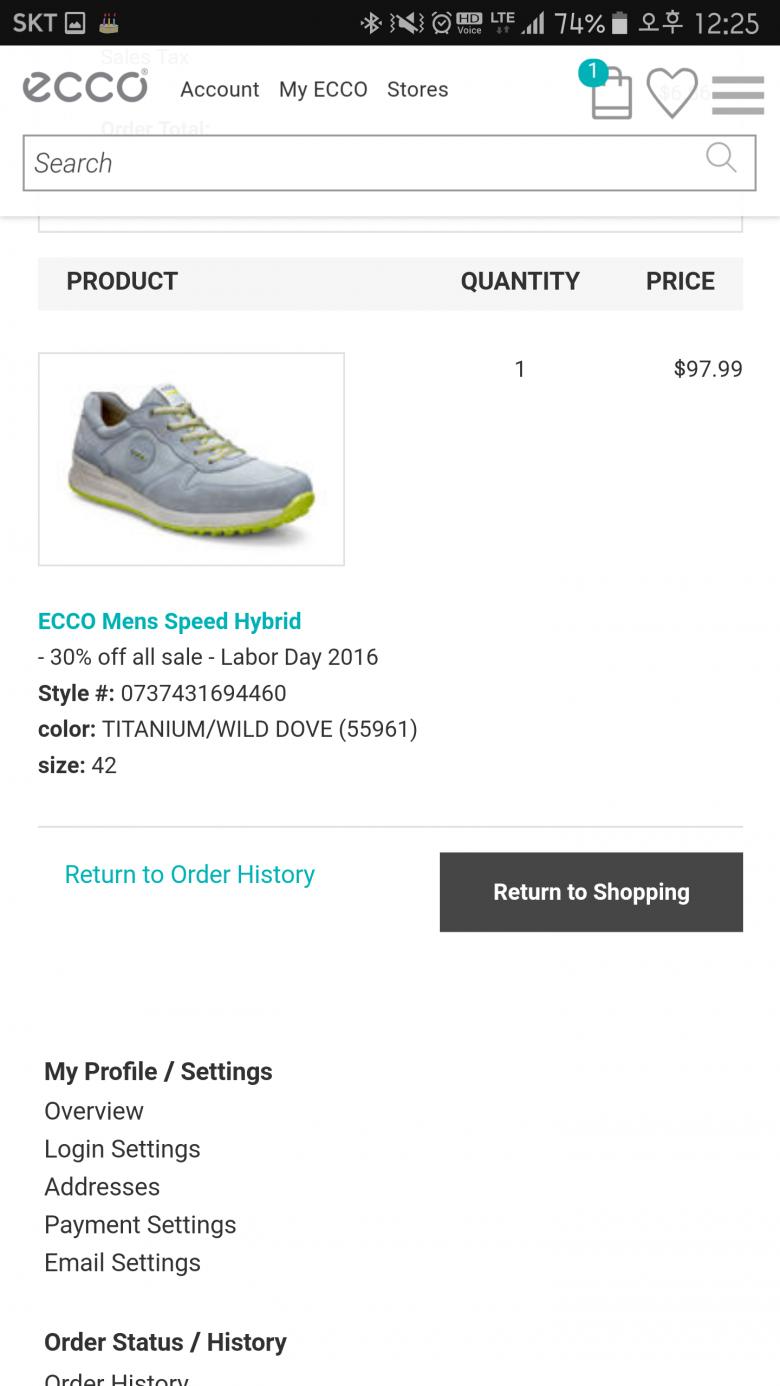
Task: Open ECCO Mens Speed Hybrid product link
Action: click(169, 621)
